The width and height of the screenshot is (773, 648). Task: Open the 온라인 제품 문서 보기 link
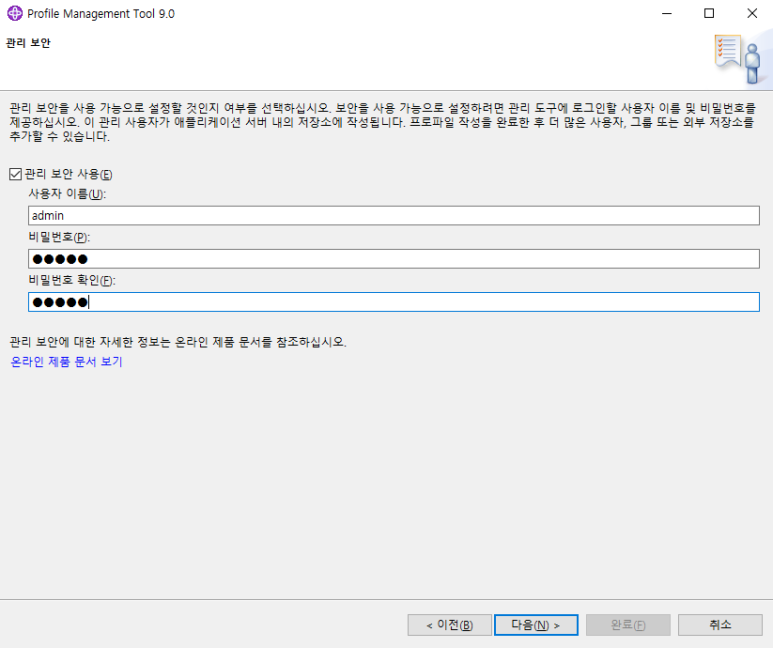point(66,361)
